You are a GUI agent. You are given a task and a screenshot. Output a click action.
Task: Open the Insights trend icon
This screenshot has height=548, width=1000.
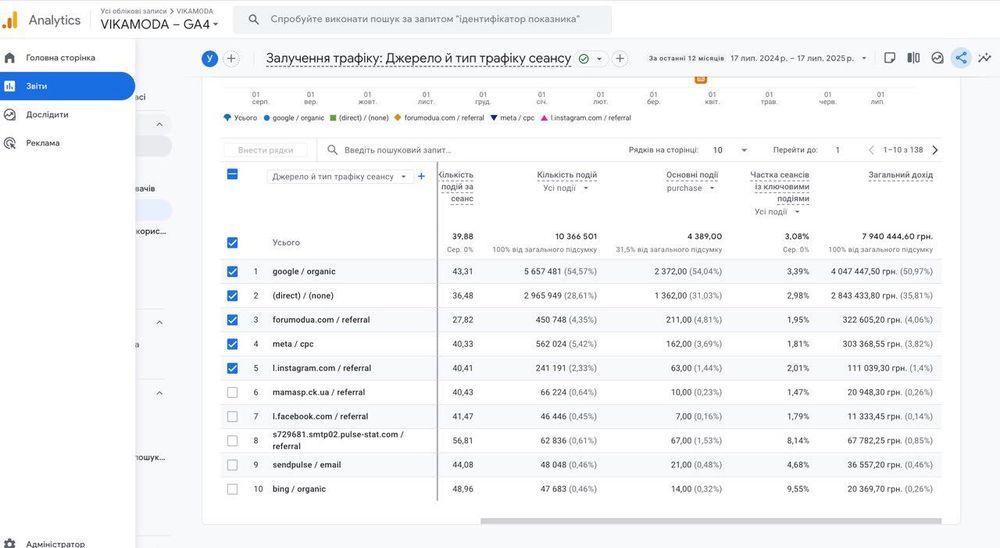pyautogui.click(x=984, y=58)
